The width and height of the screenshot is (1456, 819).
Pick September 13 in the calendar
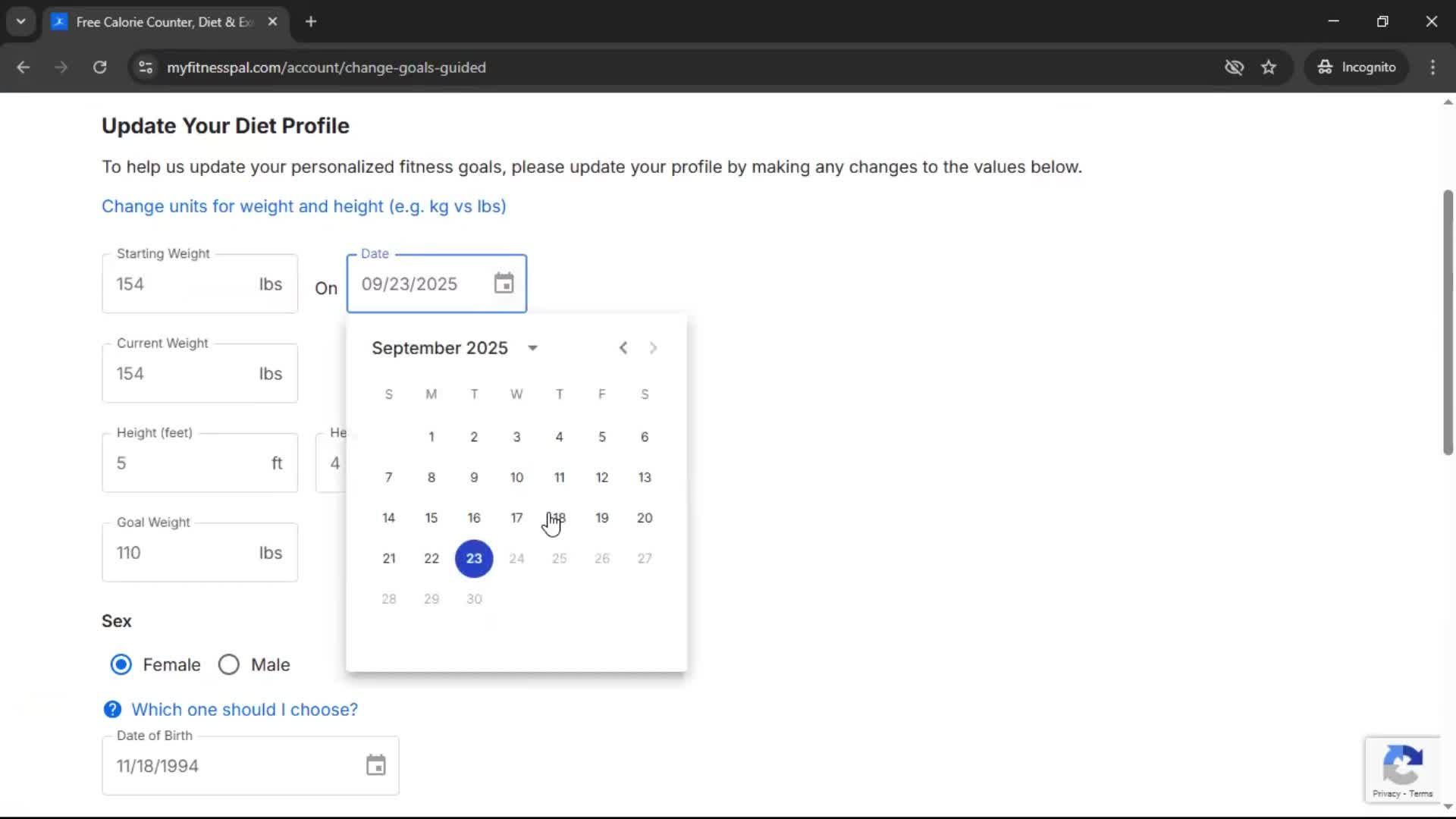tap(645, 477)
